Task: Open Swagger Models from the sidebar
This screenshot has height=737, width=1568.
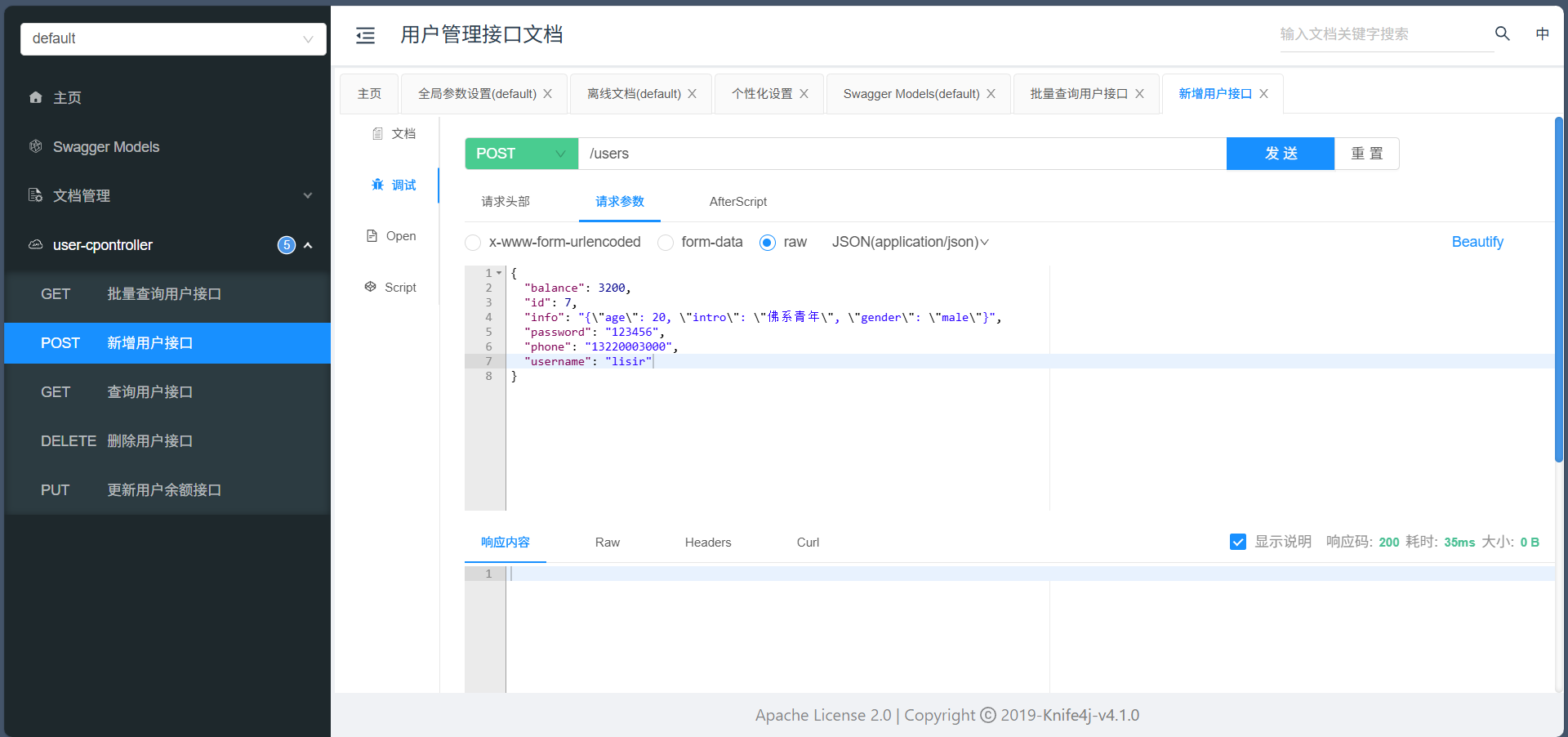Action: pyautogui.click(x=105, y=147)
